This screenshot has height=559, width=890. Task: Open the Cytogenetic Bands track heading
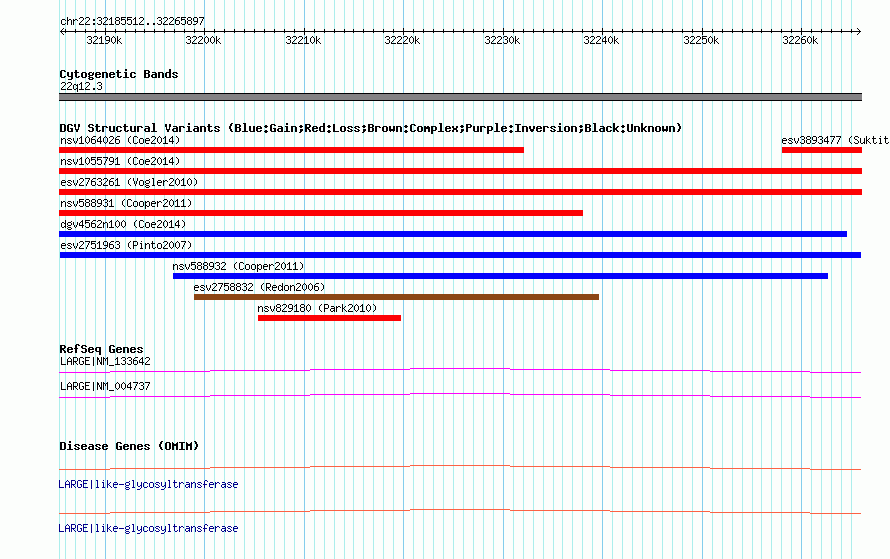[x=119, y=74]
